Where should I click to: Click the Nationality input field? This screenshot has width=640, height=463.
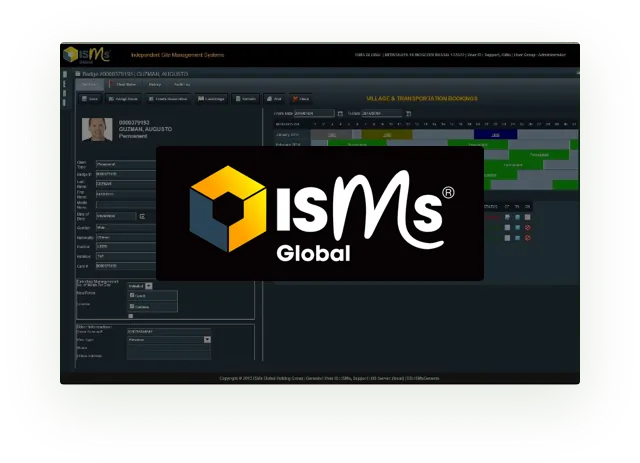point(126,238)
